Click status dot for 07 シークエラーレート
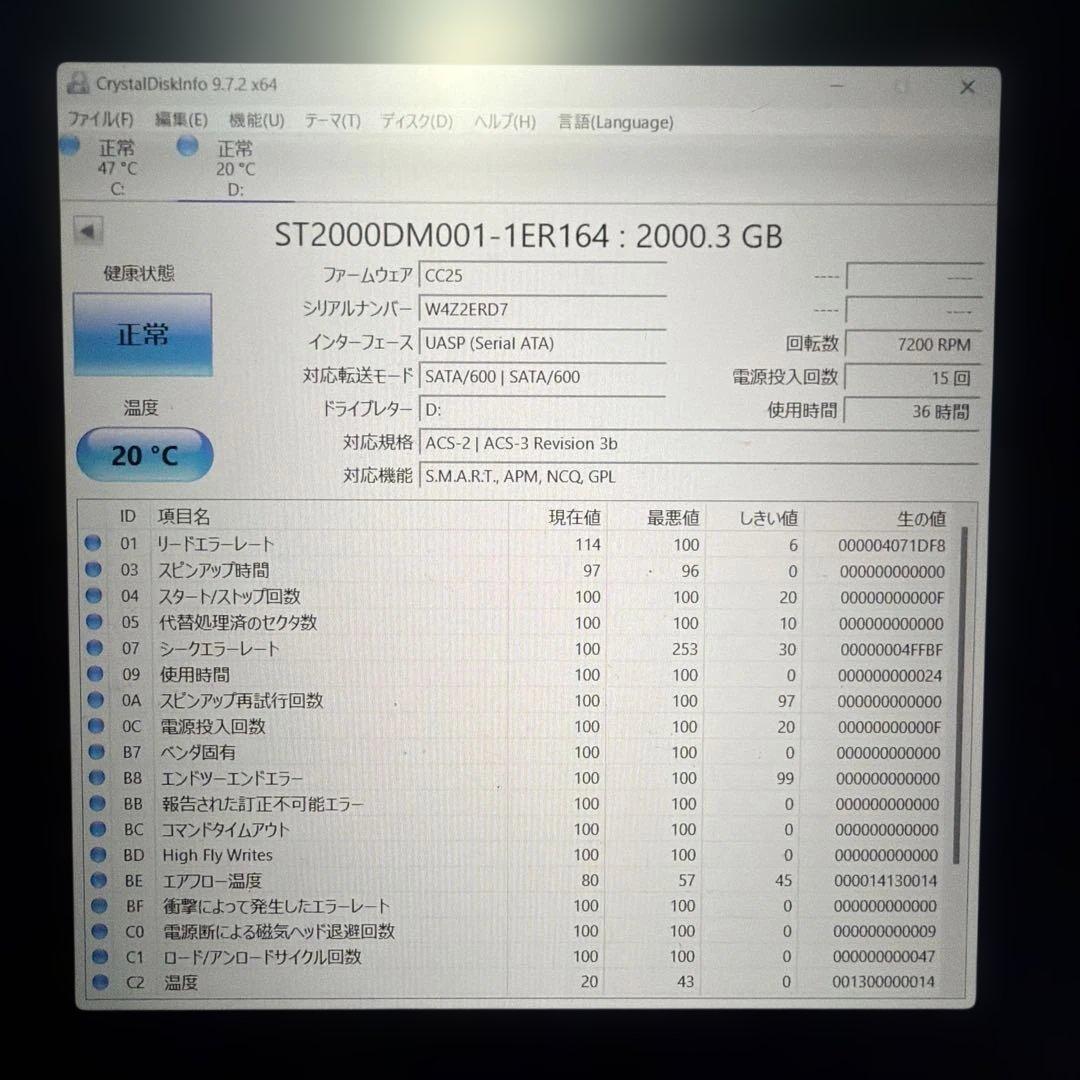 [94, 648]
